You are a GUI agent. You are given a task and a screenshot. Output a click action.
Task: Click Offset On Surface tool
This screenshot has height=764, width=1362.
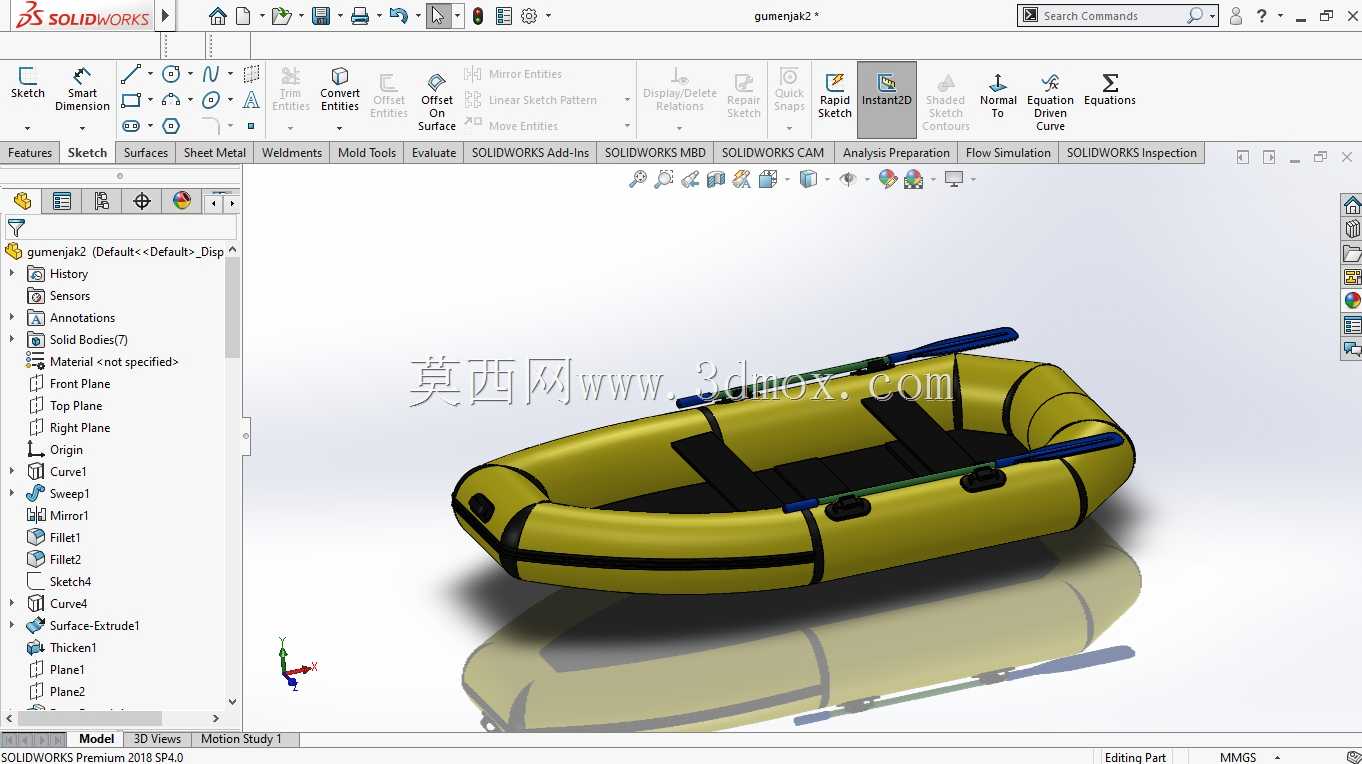pyautogui.click(x=437, y=101)
